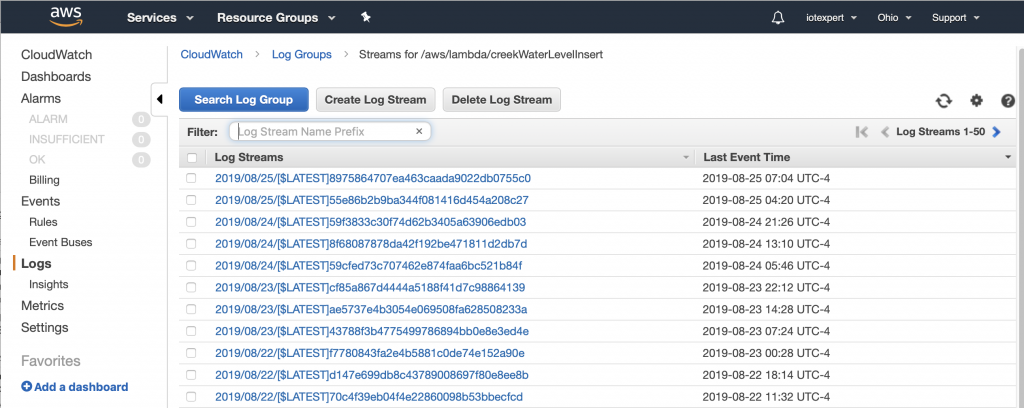Go to previous page of log streams
Viewport: 1024px width, 408px height.
885,132
